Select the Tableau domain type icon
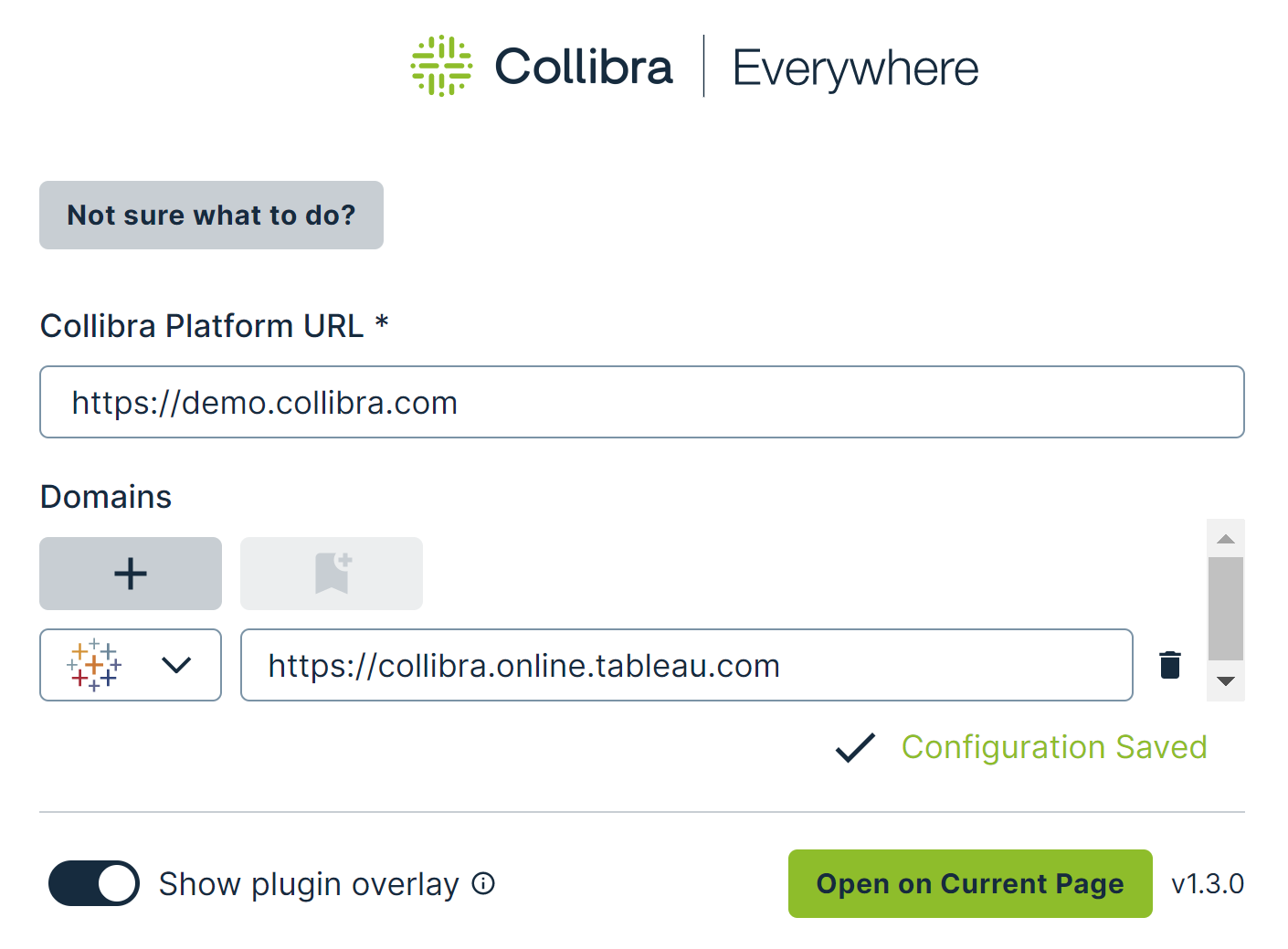This screenshot has height=949, width=1288. 95,665
